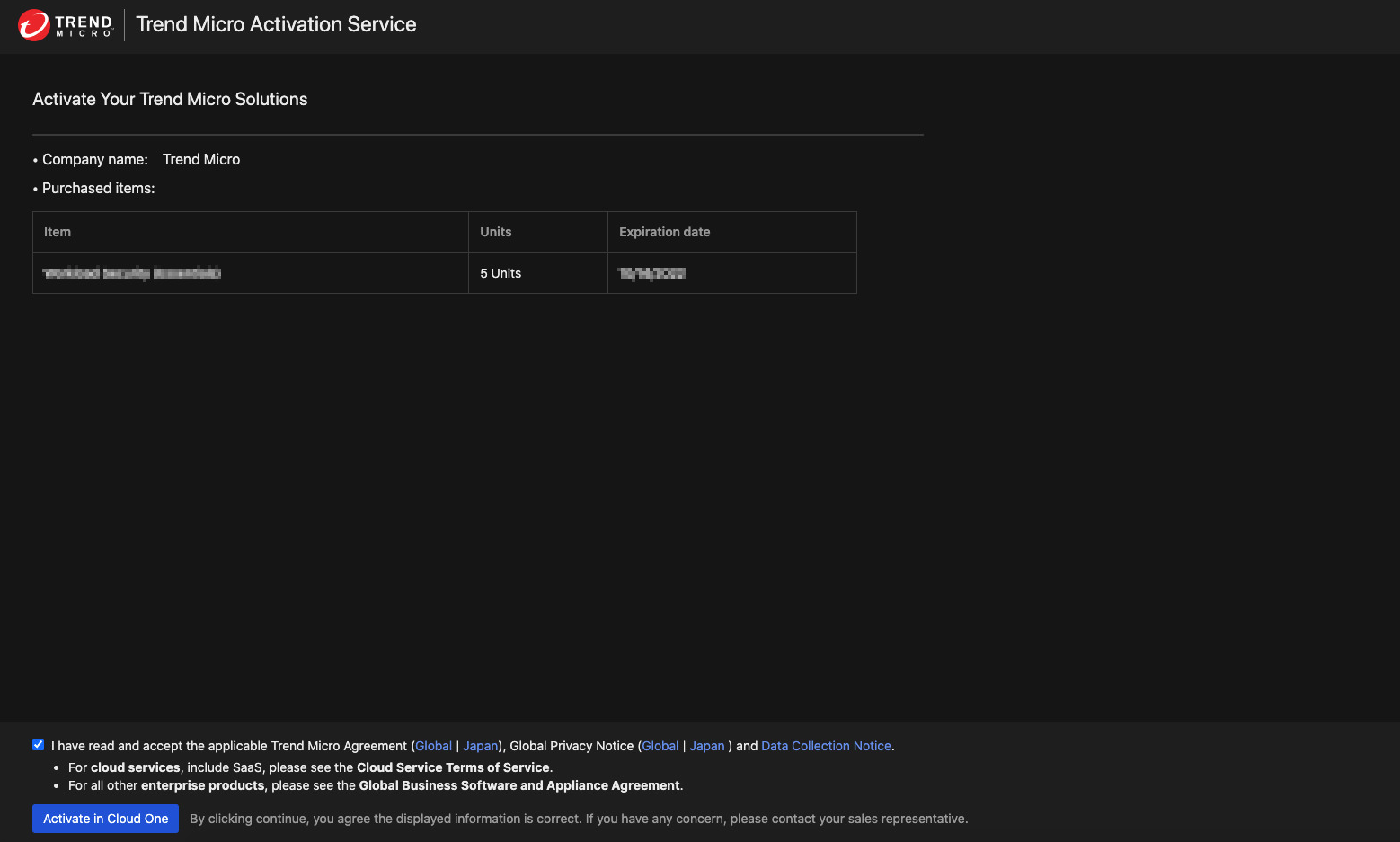This screenshot has height=842, width=1400.
Task: Open the Japan Trend Micro Agreement link
Action: tap(480, 746)
